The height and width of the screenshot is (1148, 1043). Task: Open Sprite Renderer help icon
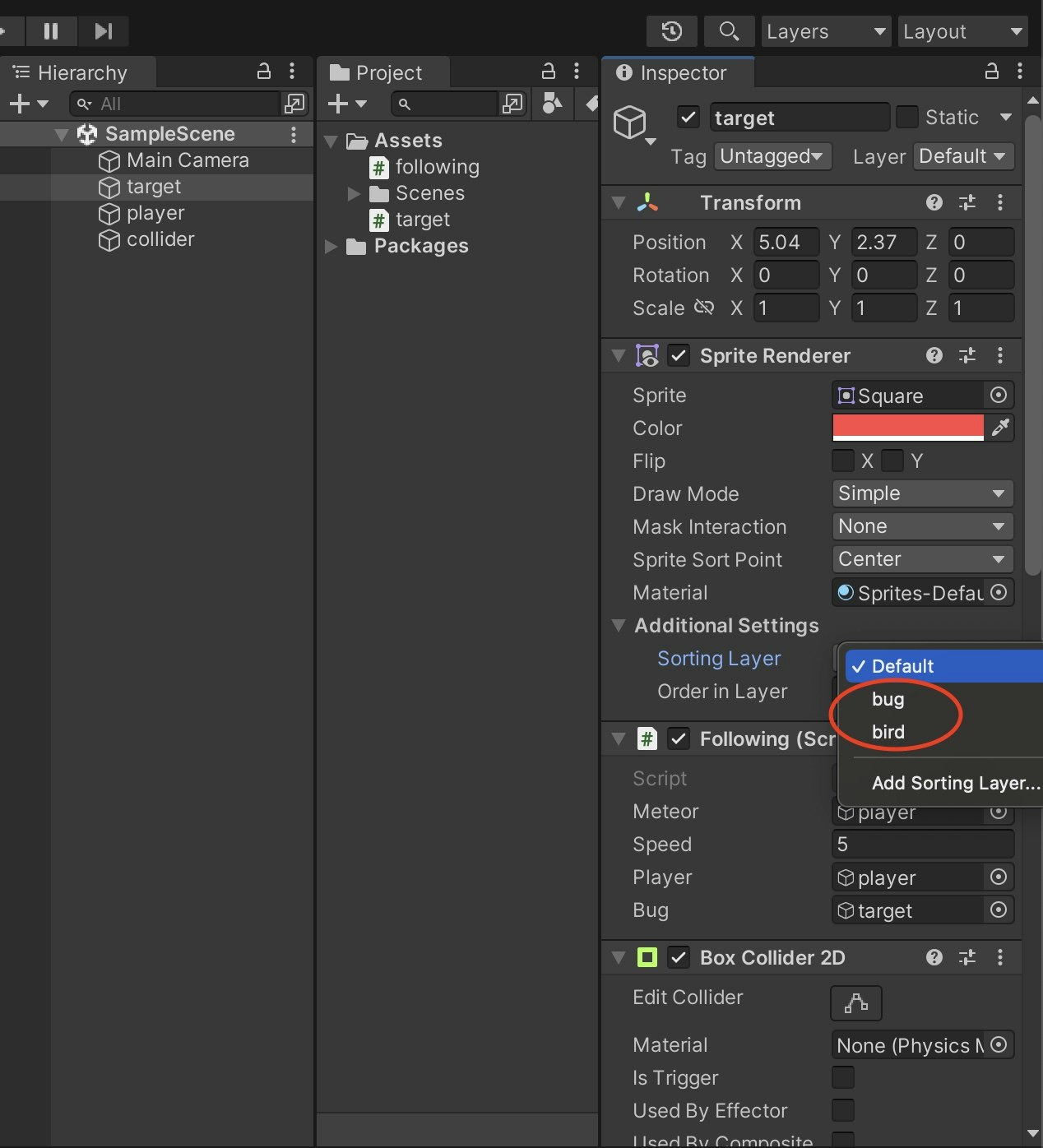coord(934,355)
